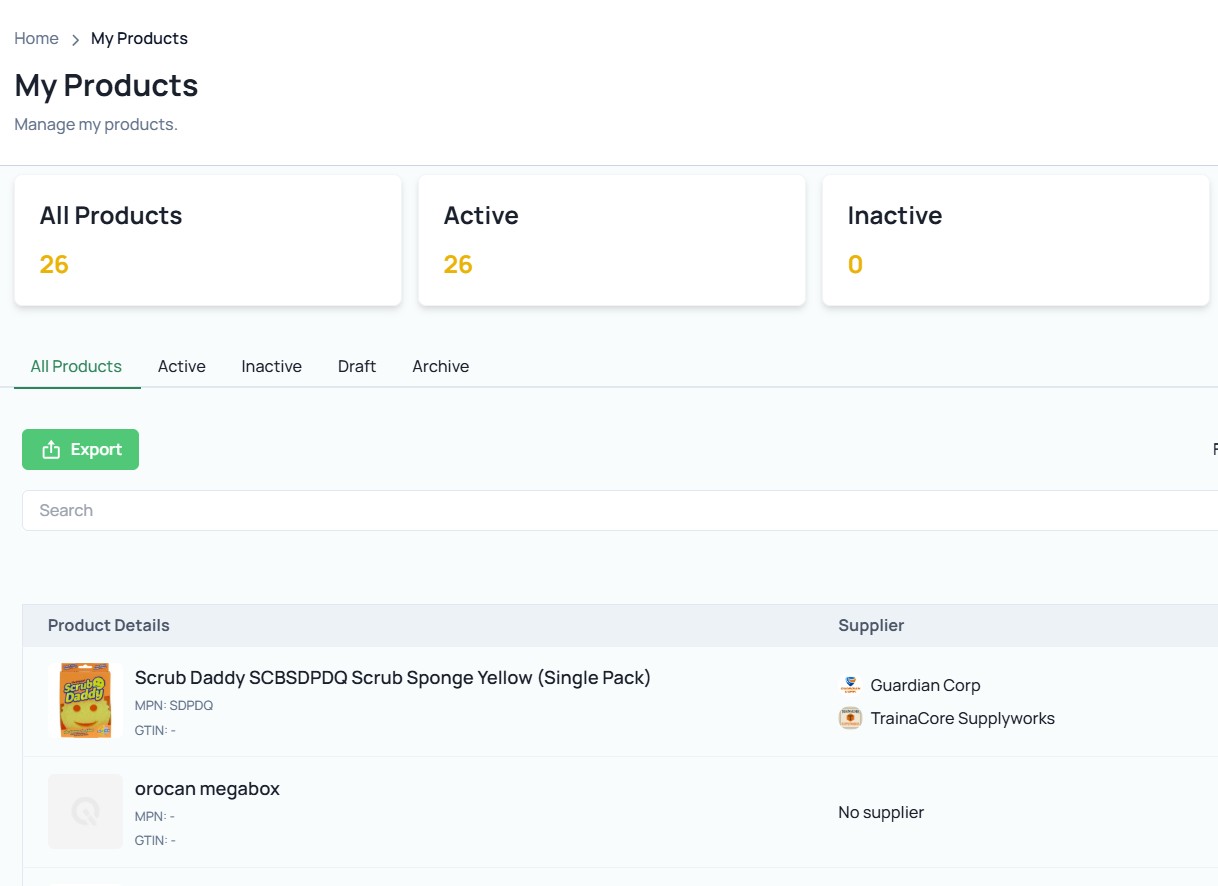Viewport: 1218px width, 886px height.
Task: Click the Guardian Corp logo icon
Action: (850, 685)
